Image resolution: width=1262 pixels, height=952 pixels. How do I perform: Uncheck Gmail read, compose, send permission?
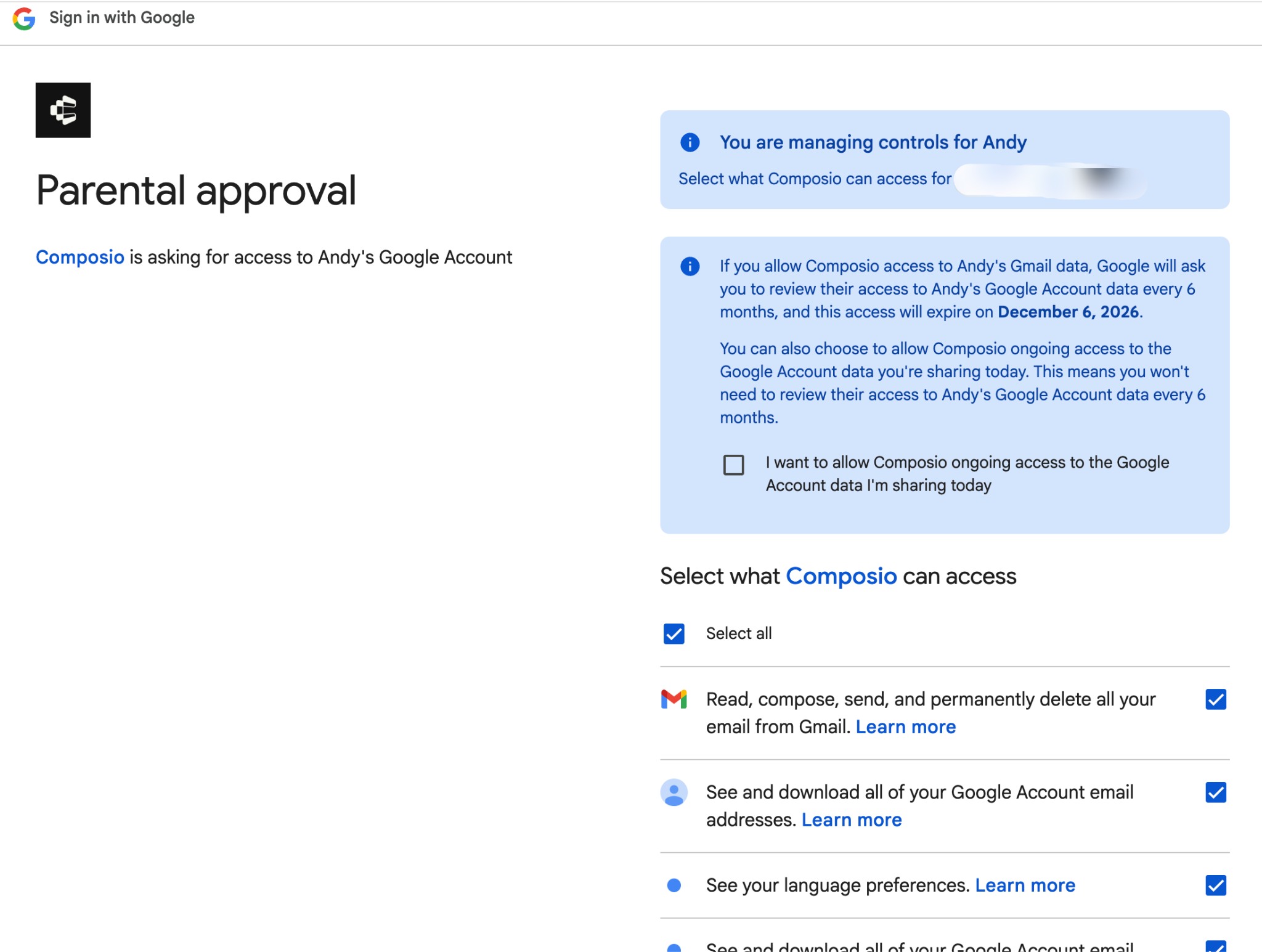pos(1216,699)
